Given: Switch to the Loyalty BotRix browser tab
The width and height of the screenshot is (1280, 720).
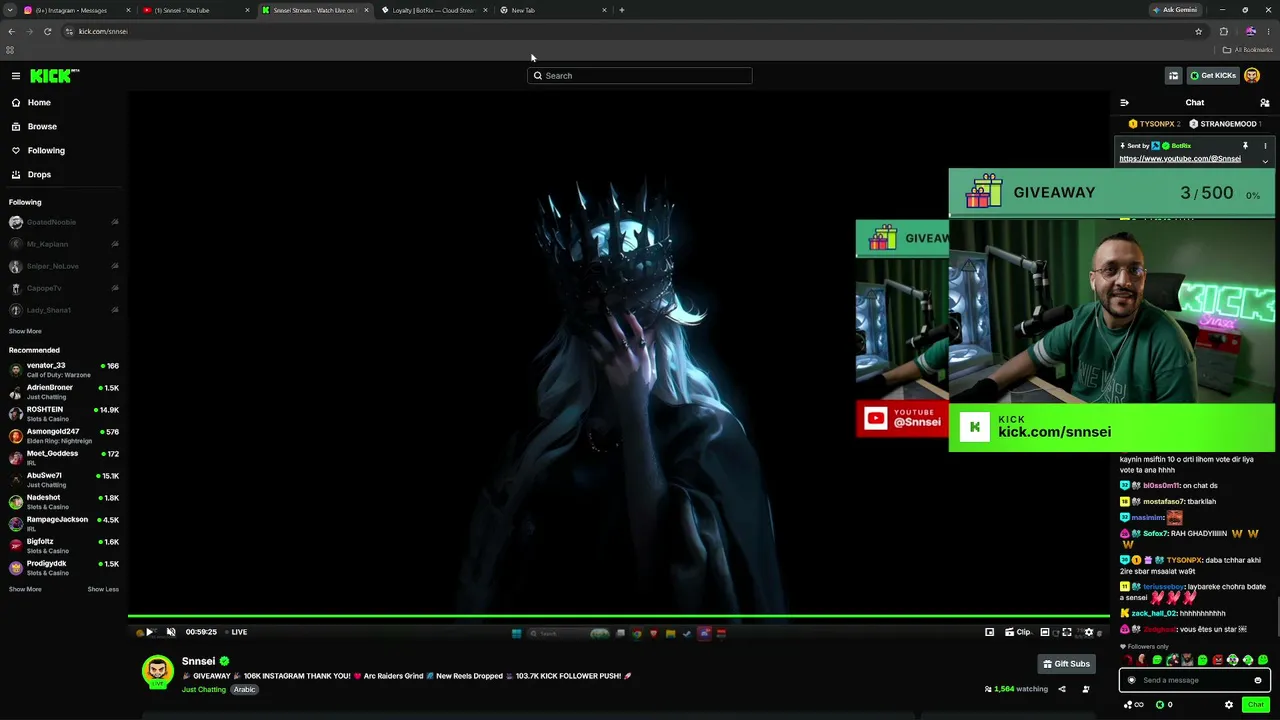Looking at the screenshot, I should pos(435,10).
